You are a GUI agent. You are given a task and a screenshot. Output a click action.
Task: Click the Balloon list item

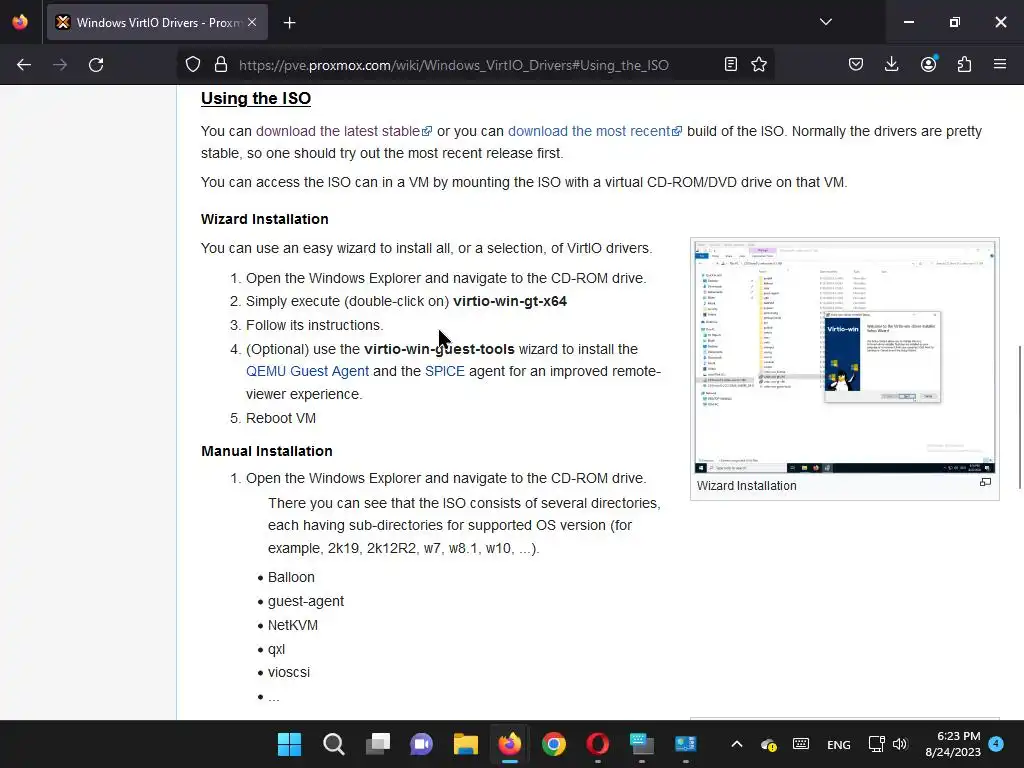(291, 577)
